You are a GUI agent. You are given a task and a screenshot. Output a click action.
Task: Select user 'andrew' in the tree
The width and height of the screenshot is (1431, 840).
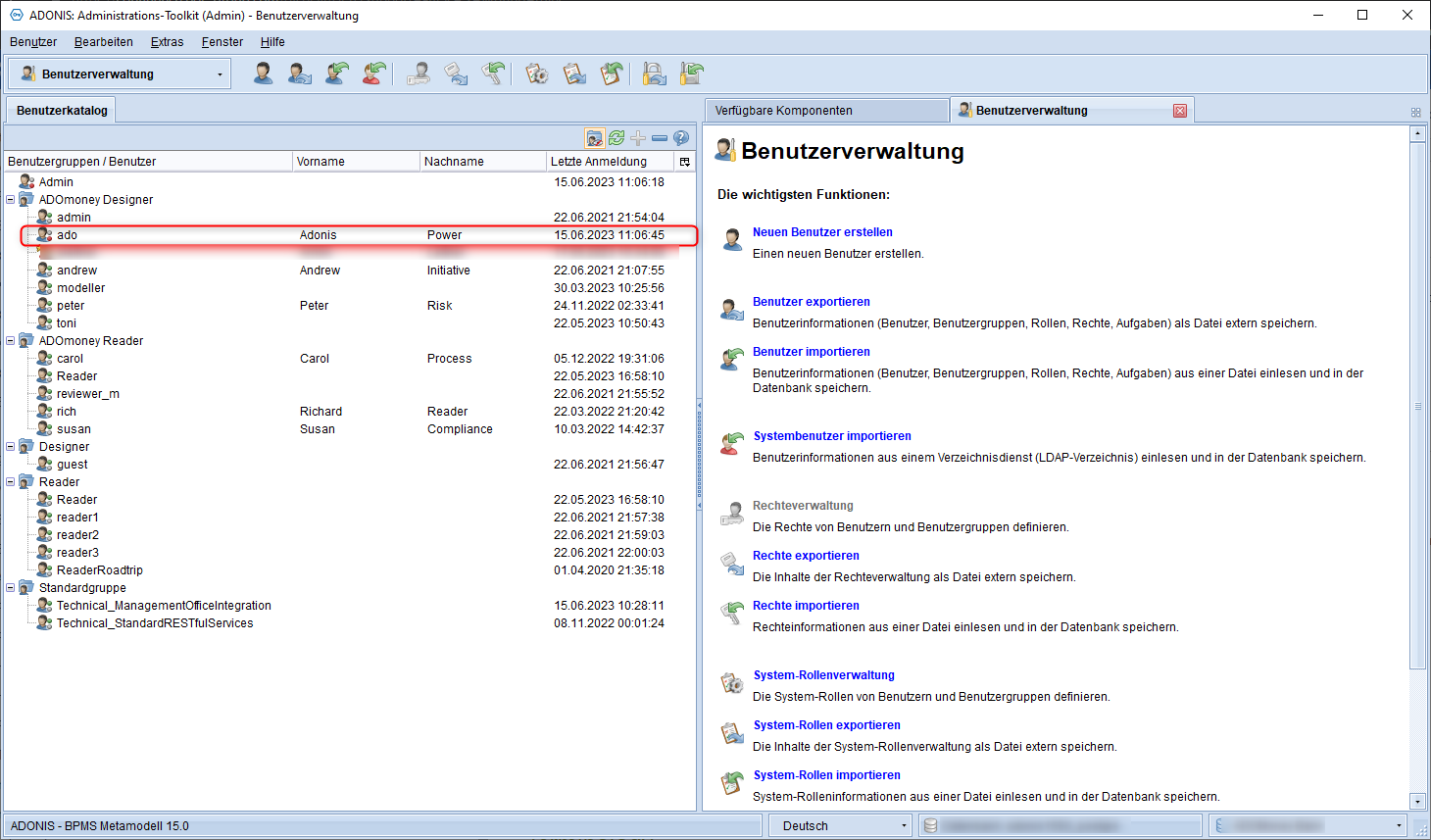(x=76, y=271)
